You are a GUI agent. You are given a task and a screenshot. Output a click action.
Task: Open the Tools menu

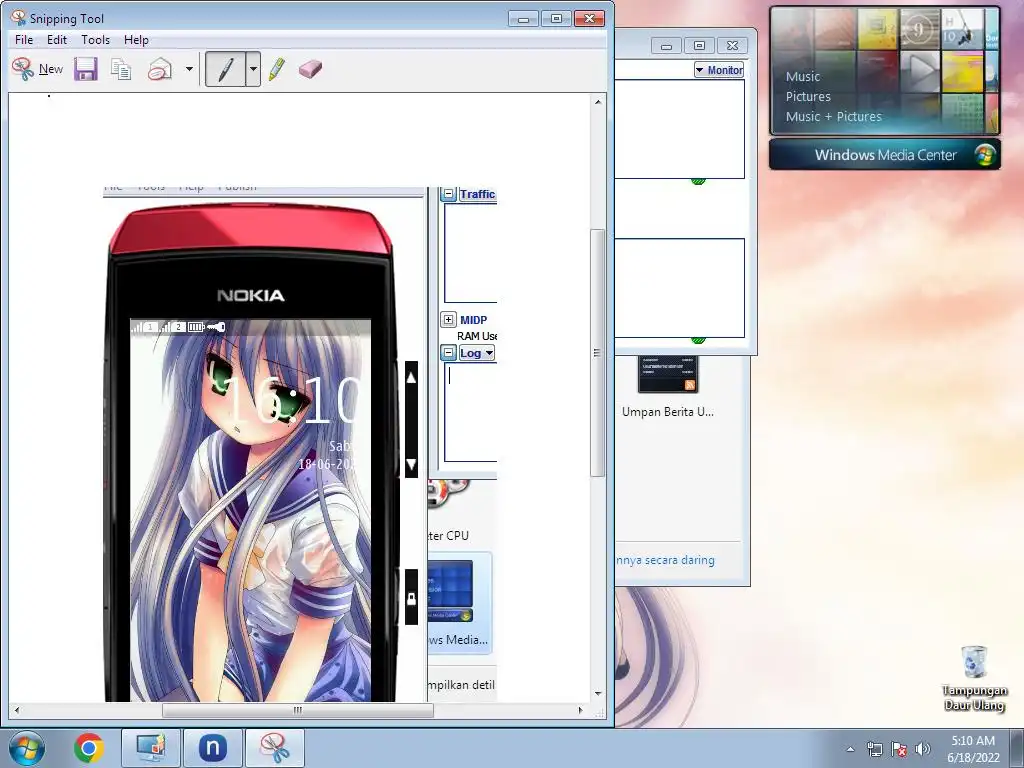click(95, 40)
